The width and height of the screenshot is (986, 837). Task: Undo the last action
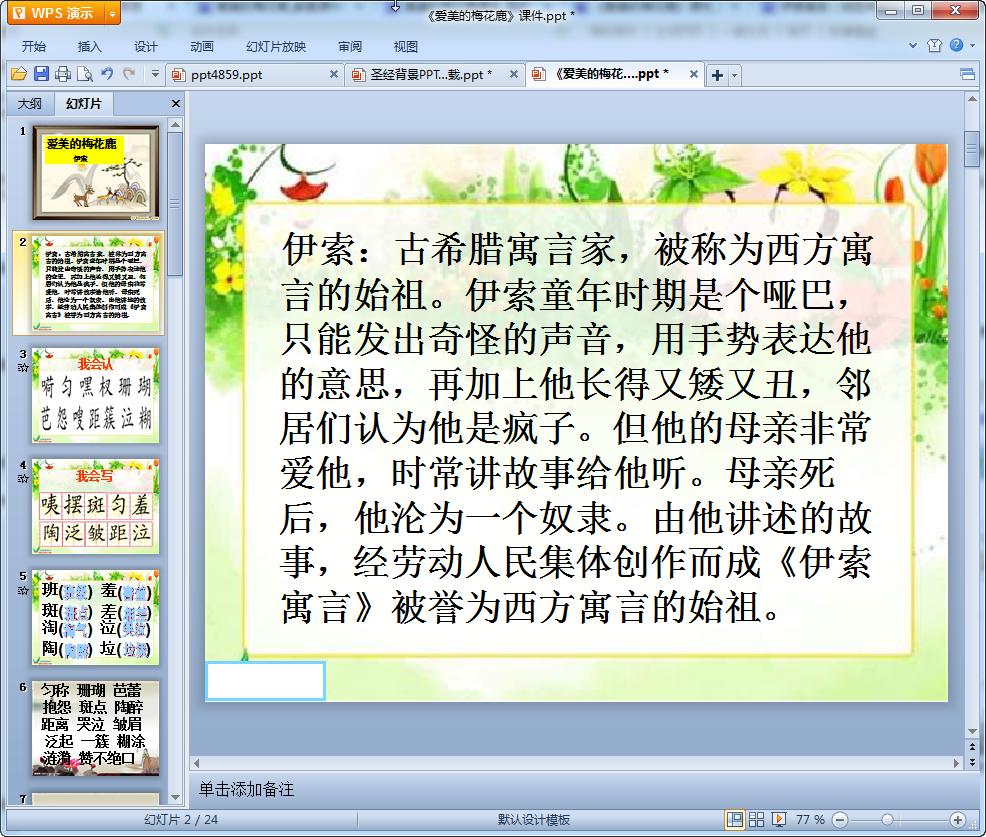click(107, 74)
